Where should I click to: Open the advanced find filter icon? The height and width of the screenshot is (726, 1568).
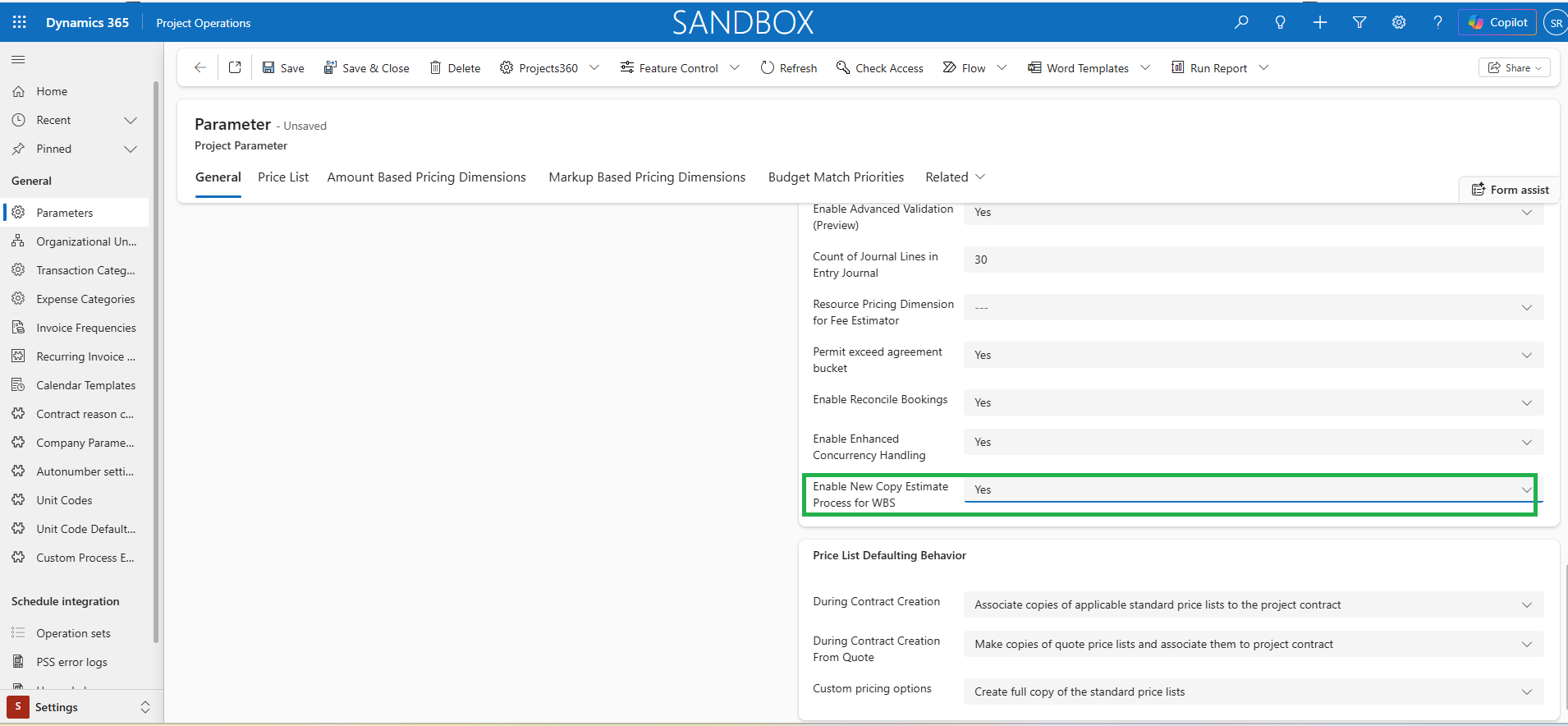point(1359,22)
